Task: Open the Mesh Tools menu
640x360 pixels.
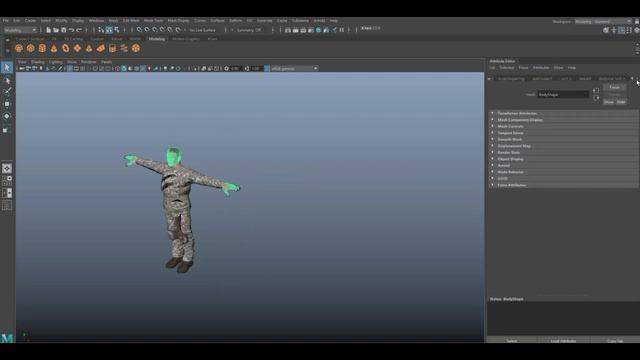Action: pos(153,20)
